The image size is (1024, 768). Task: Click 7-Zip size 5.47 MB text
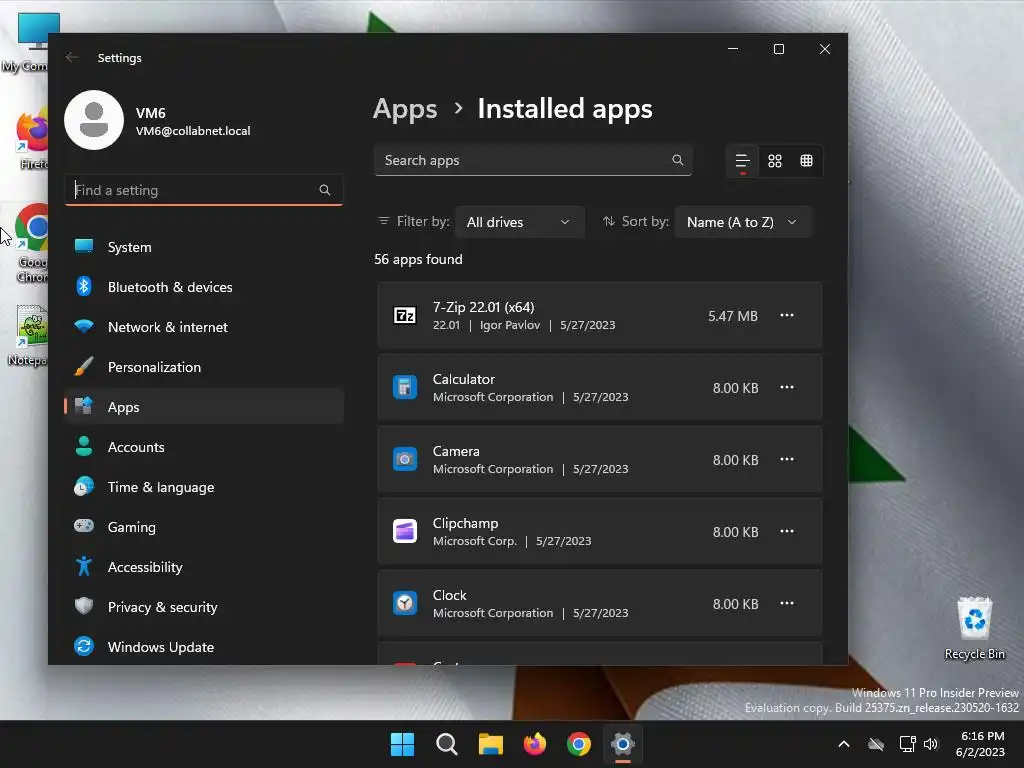point(733,316)
